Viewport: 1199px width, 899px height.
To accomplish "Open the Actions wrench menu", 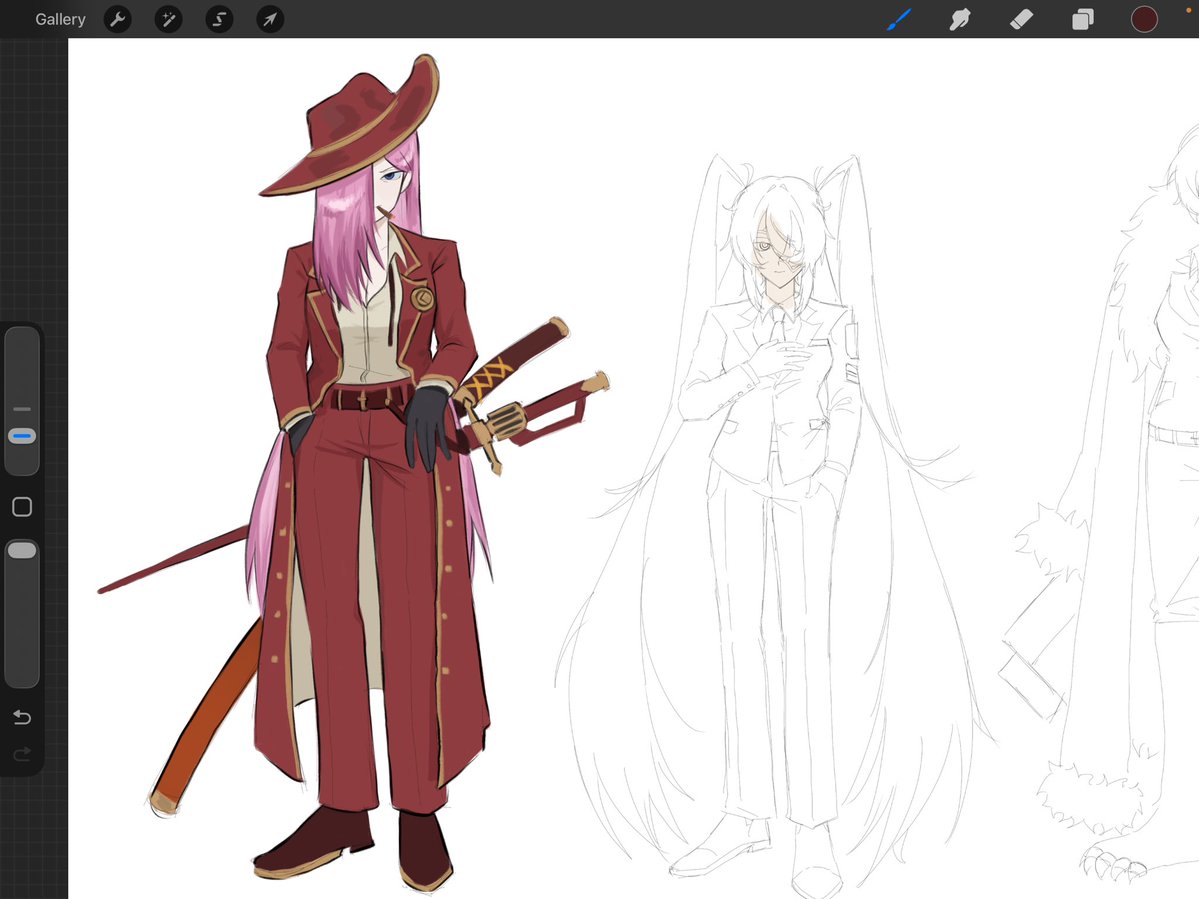I will tap(118, 19).
